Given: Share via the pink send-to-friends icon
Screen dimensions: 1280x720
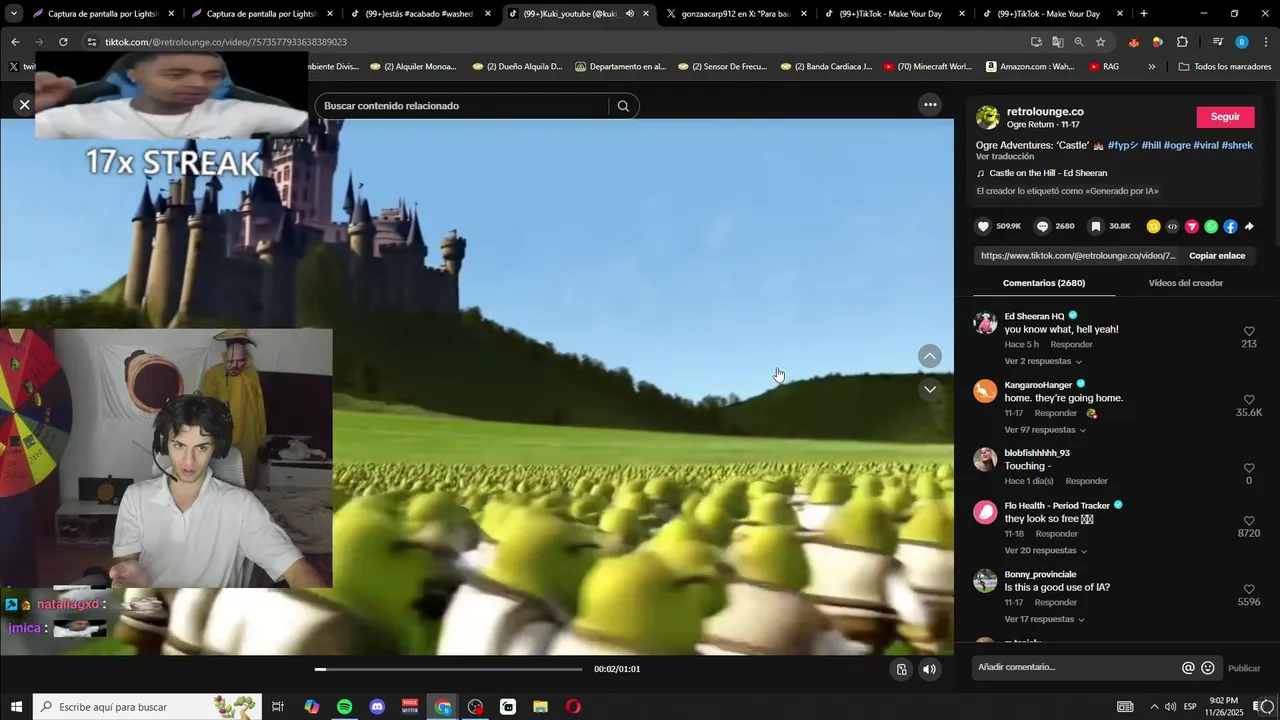Looking at the screenshot, I should coord(1191,227).
